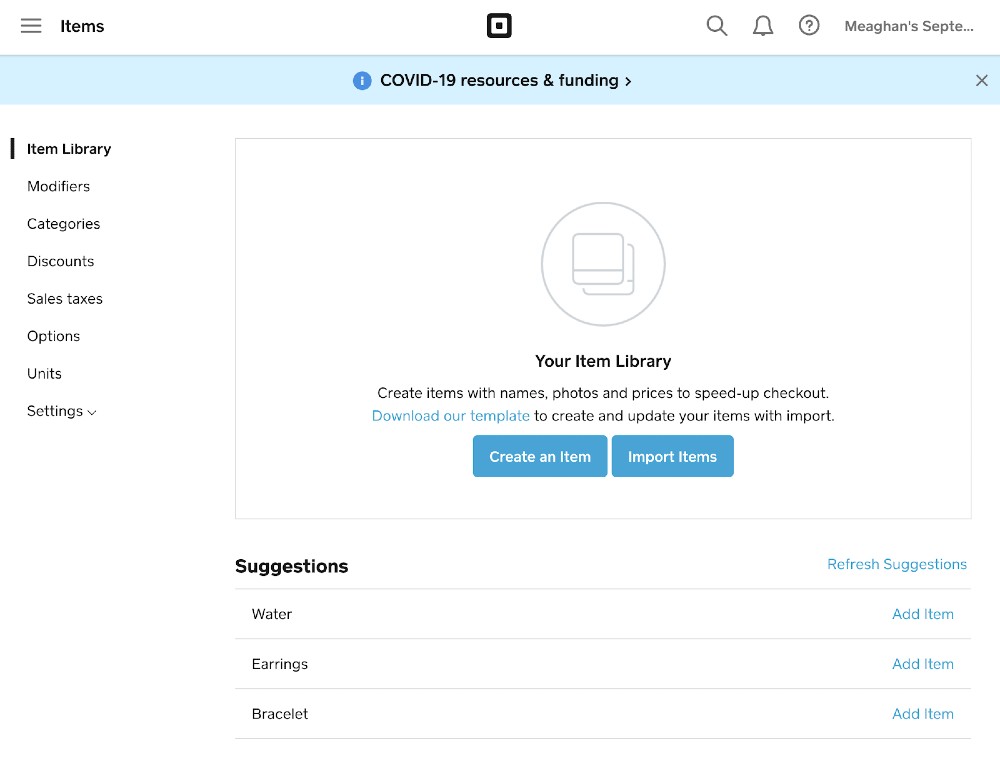The height and width of the screenshot is (764, 1000).
Task: Dismiss the COVID-19 banner
Action: click(981, 81)
